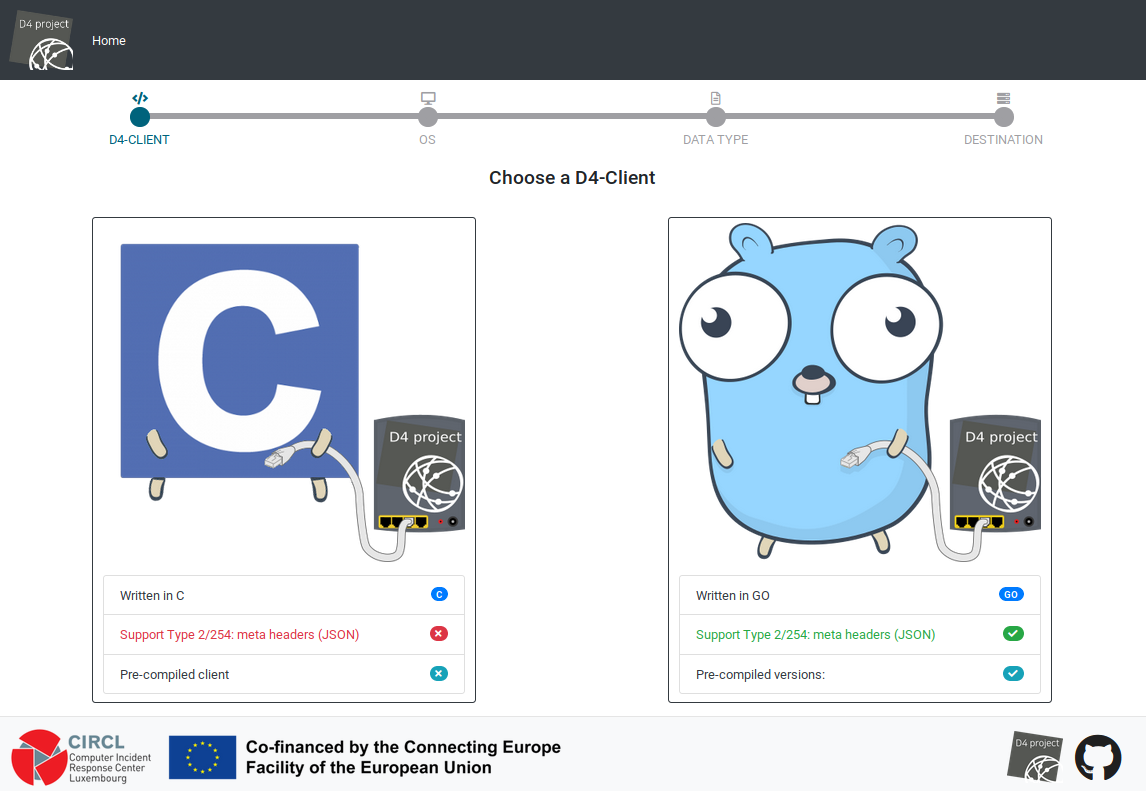
Task: Click the D4 project box in C card
Action: [x=420, y=474]
